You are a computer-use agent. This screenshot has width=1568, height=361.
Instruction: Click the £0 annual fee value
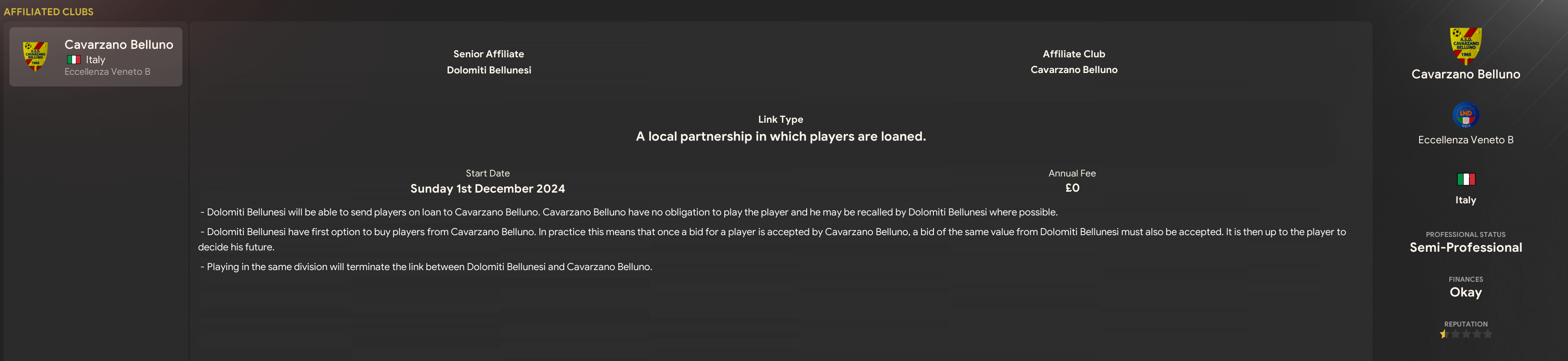click(x=1072, y=188)
